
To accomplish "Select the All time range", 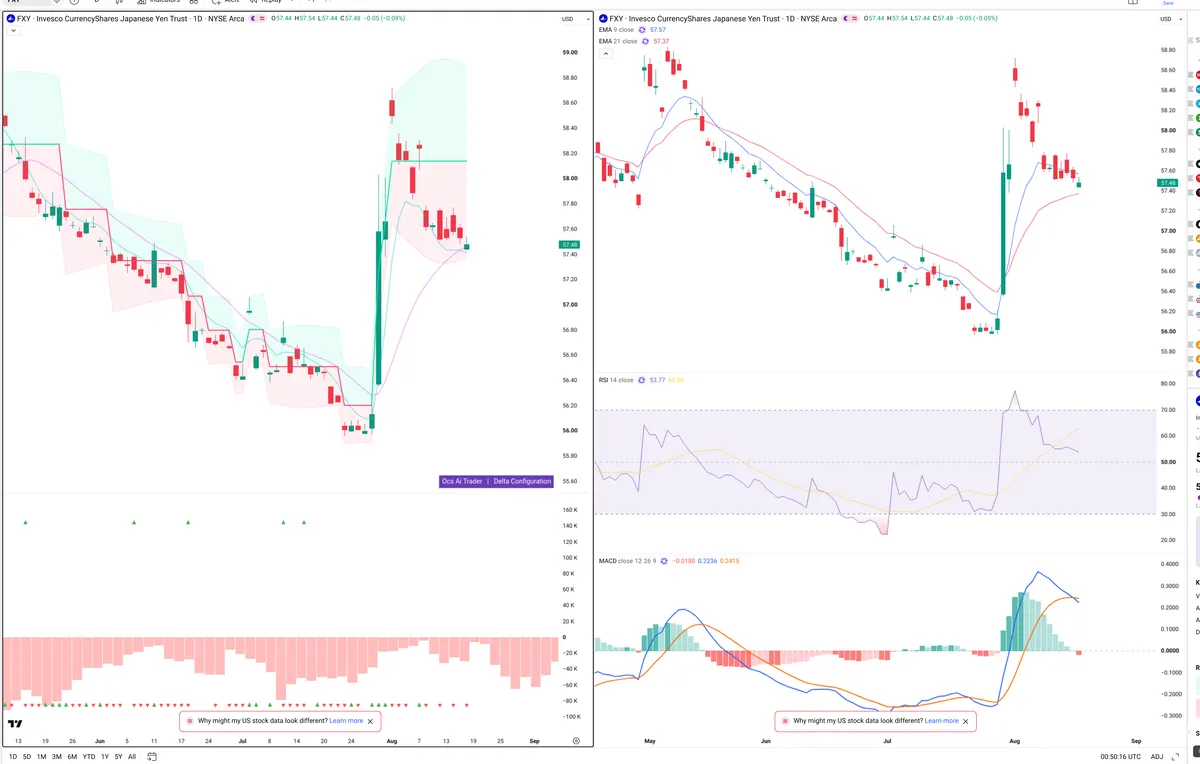I will pos(132,757).
